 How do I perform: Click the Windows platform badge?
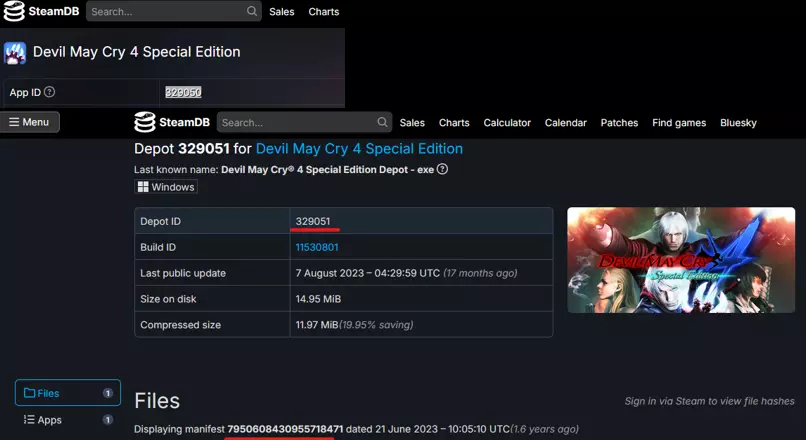point(166,187)
